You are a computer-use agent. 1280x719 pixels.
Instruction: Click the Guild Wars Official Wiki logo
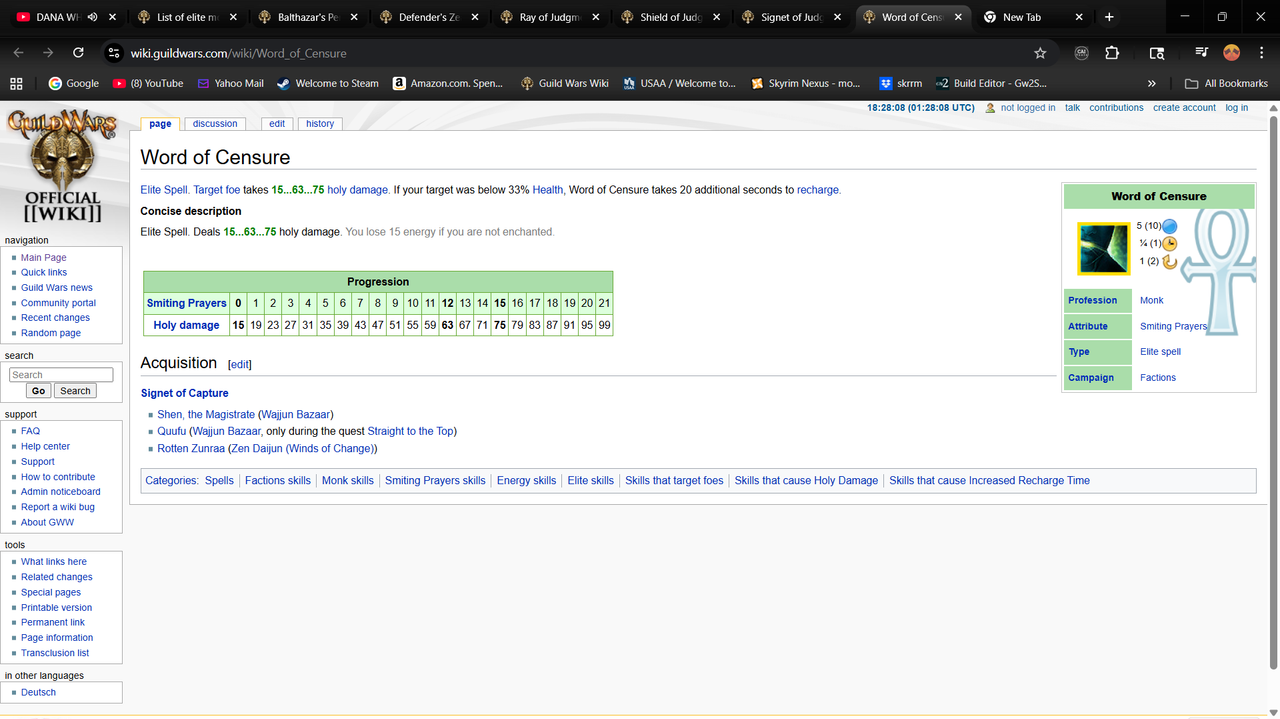point(62,165)
